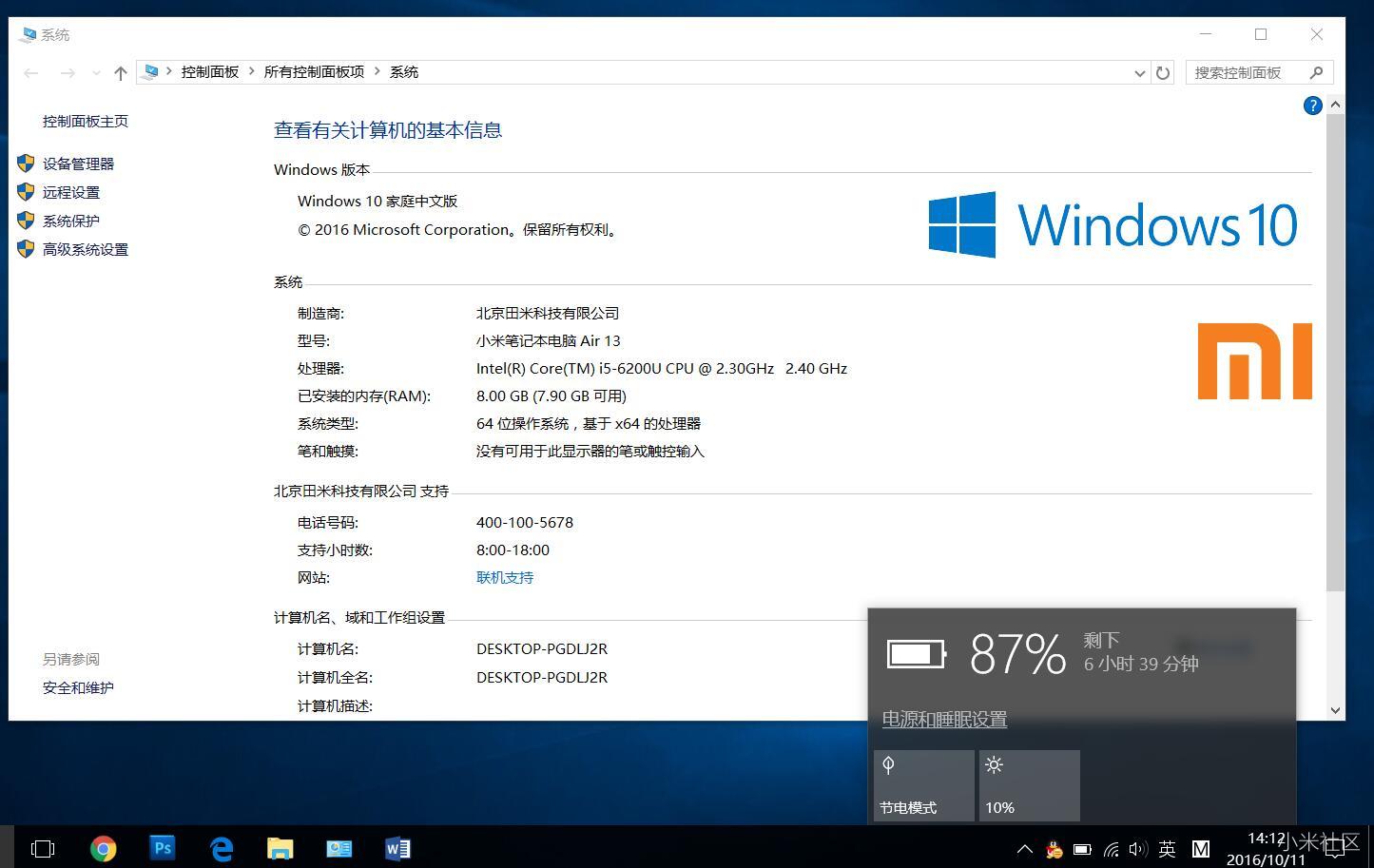The height and width of the screenshot is (868, 1374).
Task: Toggle the 10% brightness tile
Action: point(1029,785)
